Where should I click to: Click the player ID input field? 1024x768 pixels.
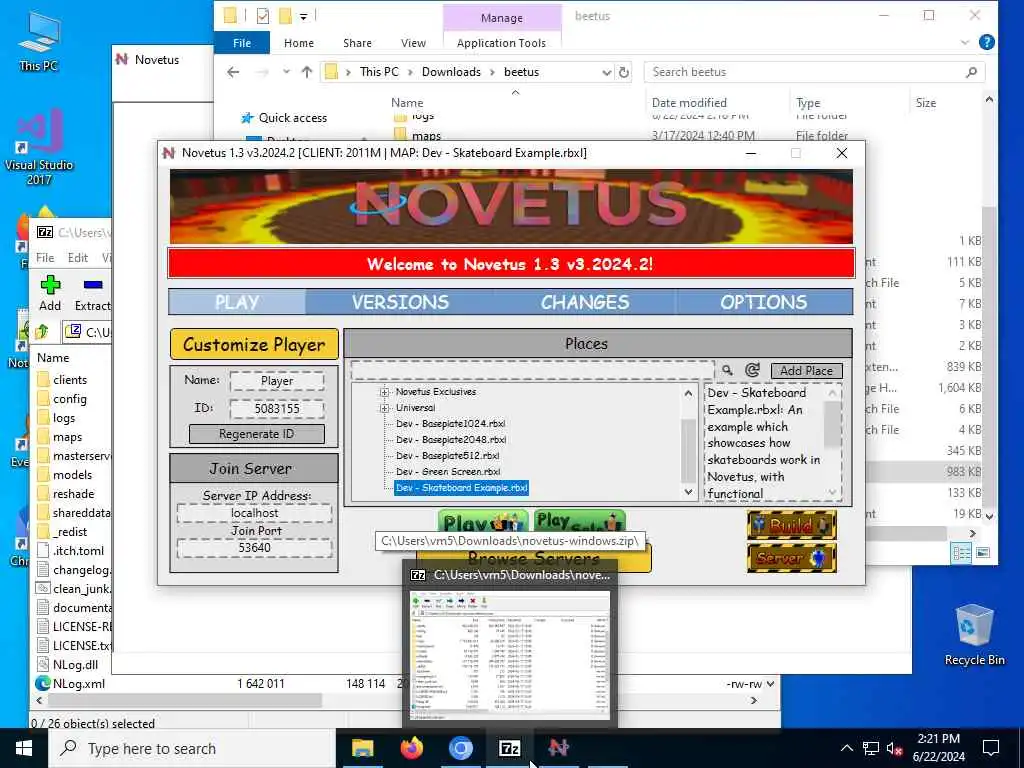277,409
